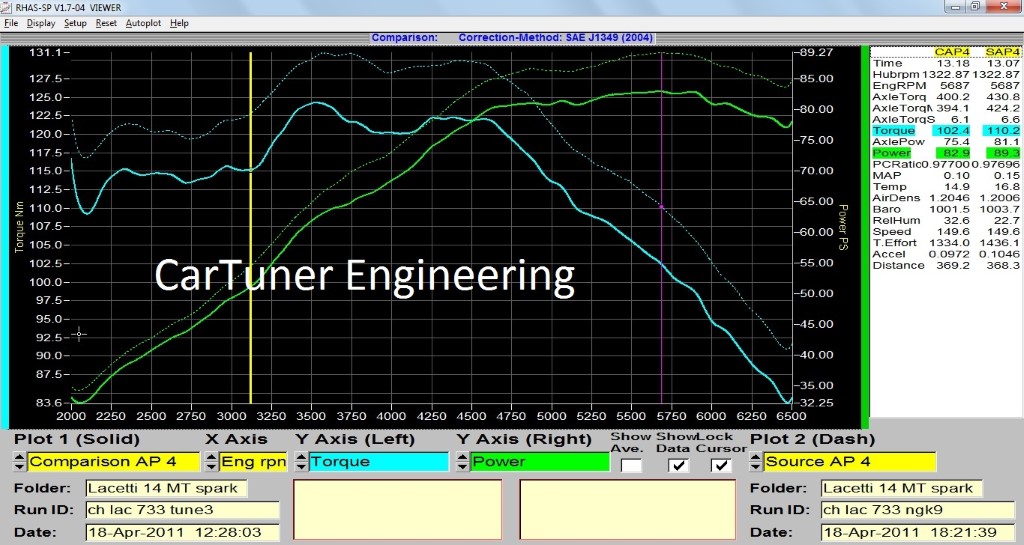1024x545 pixels.
Task: Click the RHAS-SP title bar app icon
Action: [x=8, y=7]
